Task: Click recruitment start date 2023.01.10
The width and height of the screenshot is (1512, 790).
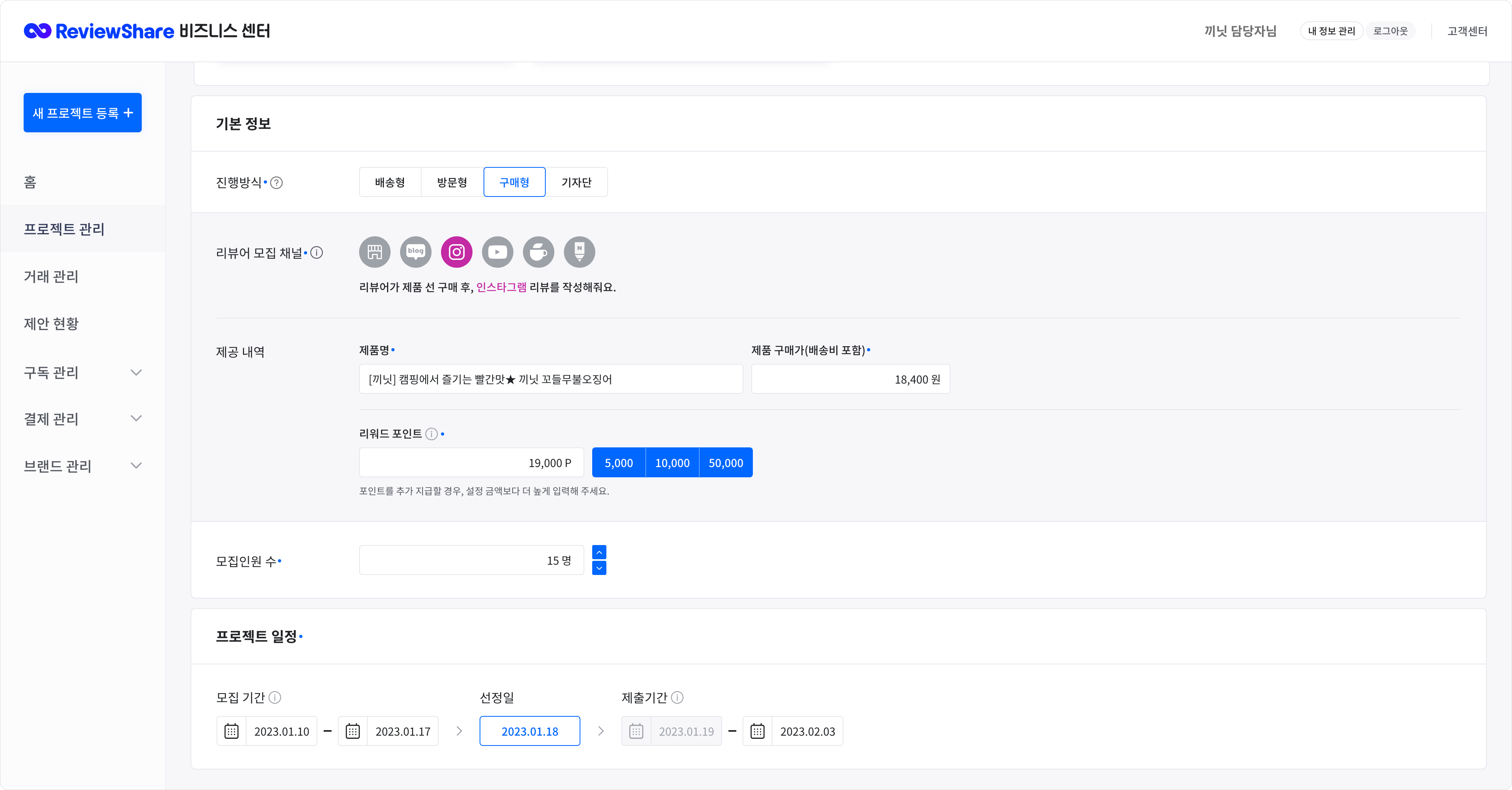Action: pyautogui.click(x=282, y=732)
